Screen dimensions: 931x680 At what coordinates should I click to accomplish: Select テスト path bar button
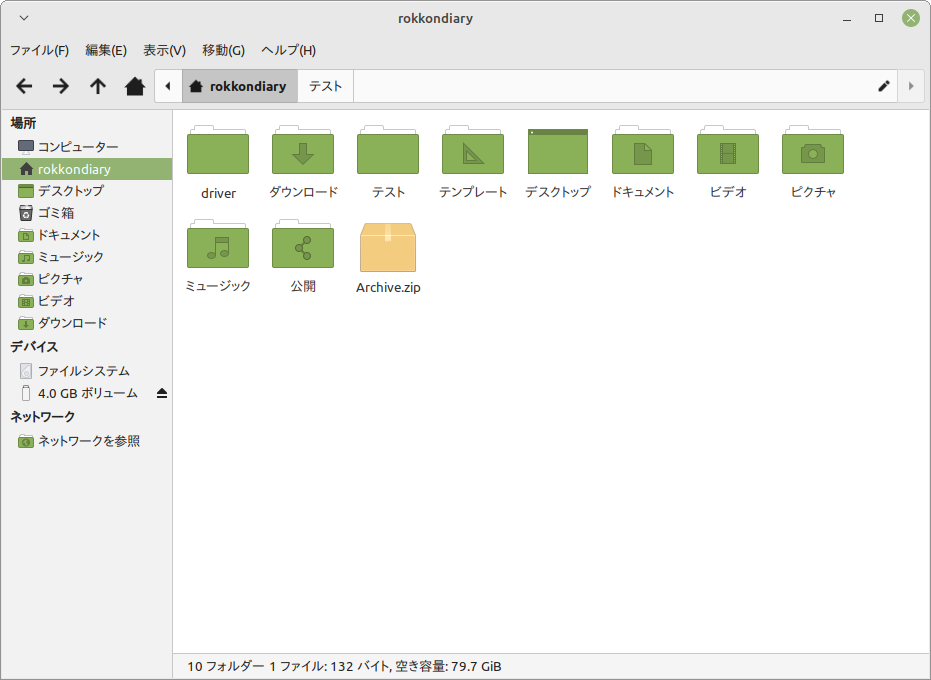pos(325,86)
